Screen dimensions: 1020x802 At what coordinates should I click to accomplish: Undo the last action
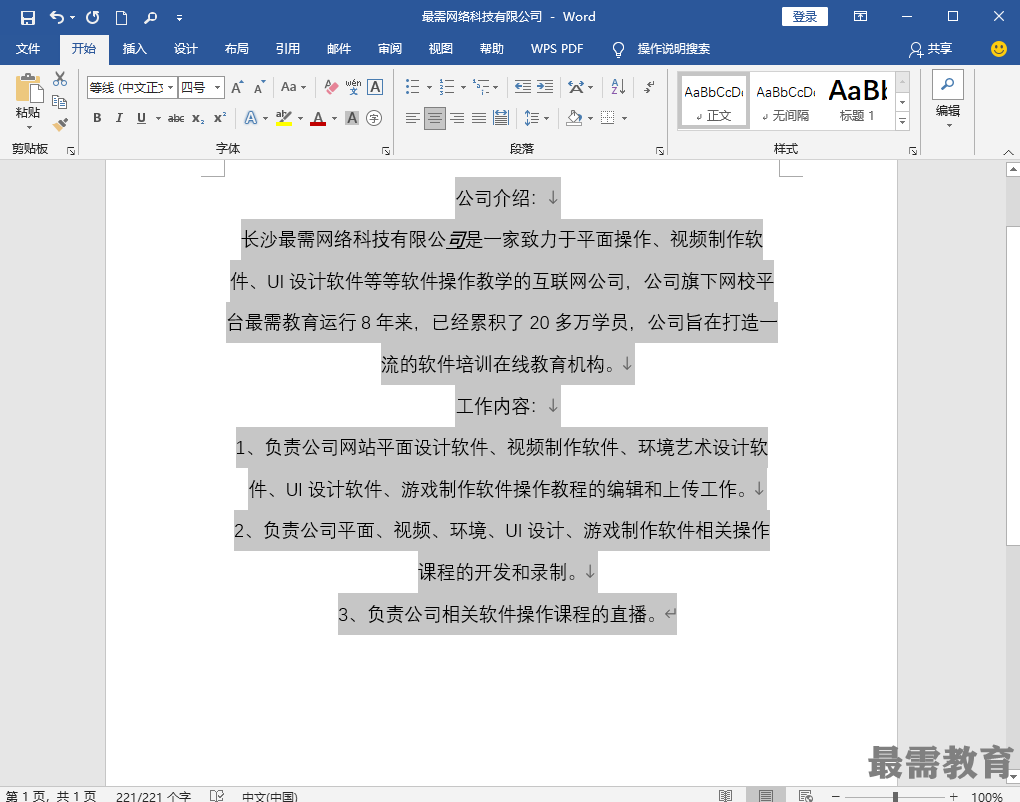[57, 18]
